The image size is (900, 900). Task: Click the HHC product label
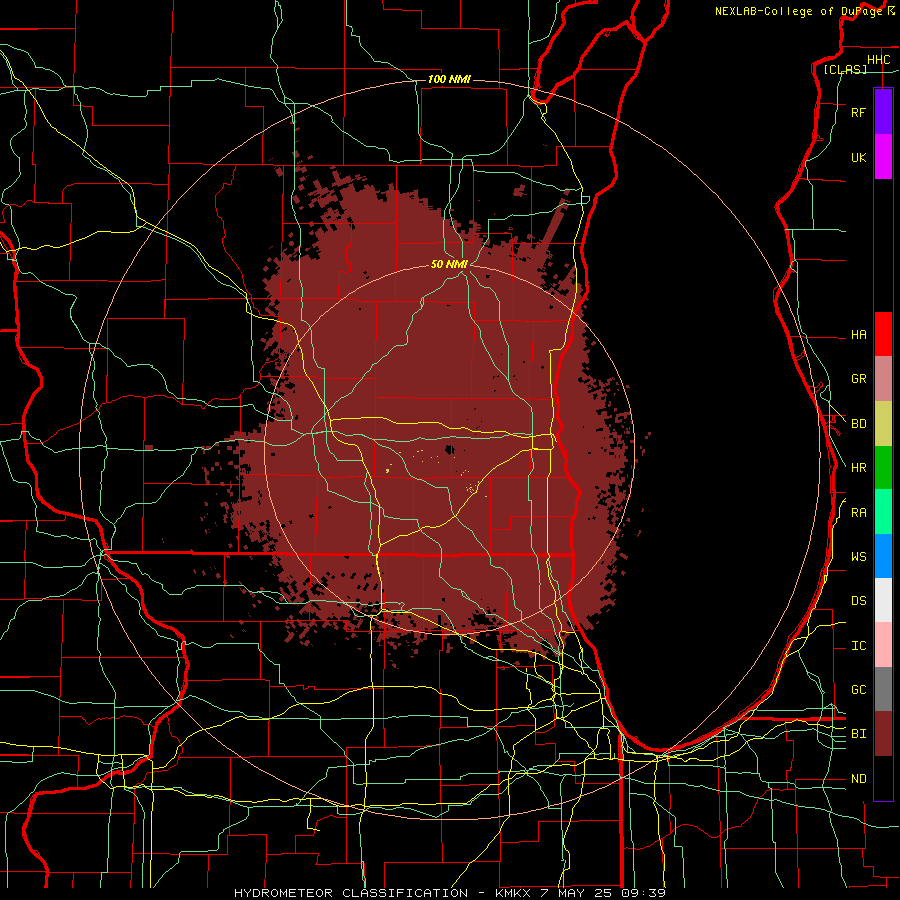click(878, 60)
